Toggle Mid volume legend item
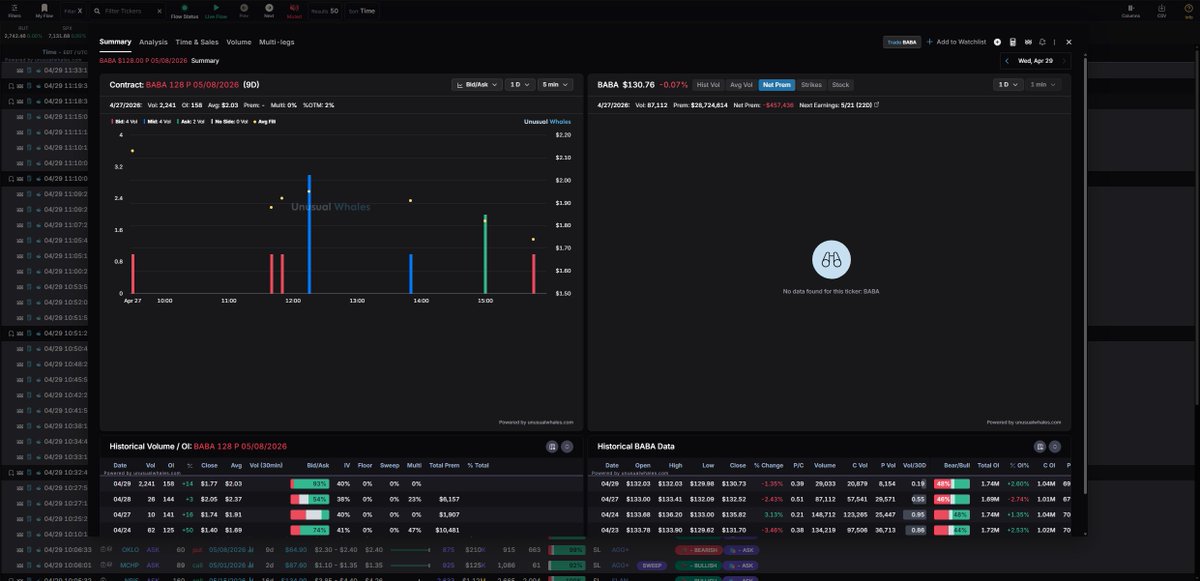This screenshot has width=1200, height=581. pos(155,121)
